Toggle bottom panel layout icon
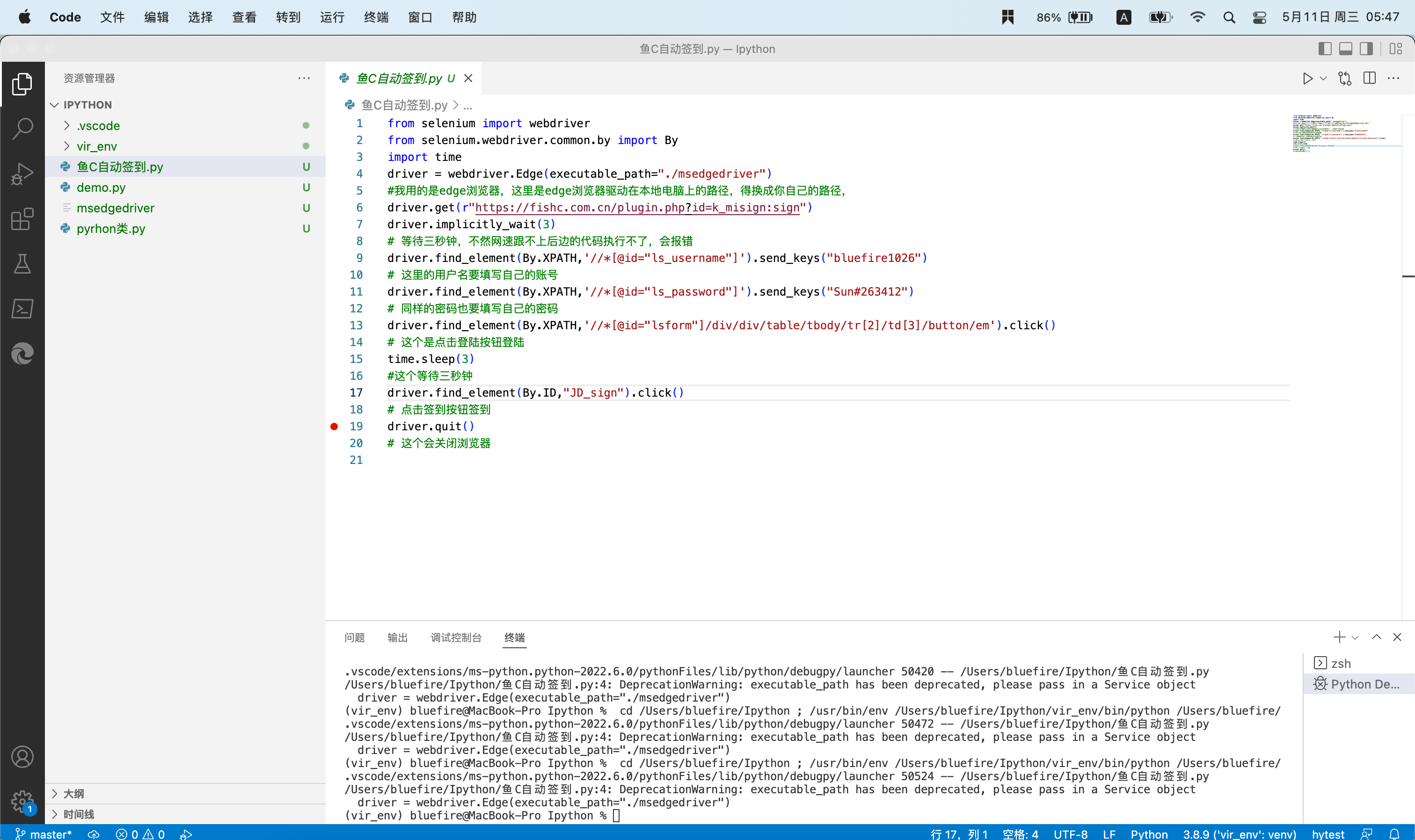The height and width of the screenshot is (840, 1415). tap(1345, 49)
